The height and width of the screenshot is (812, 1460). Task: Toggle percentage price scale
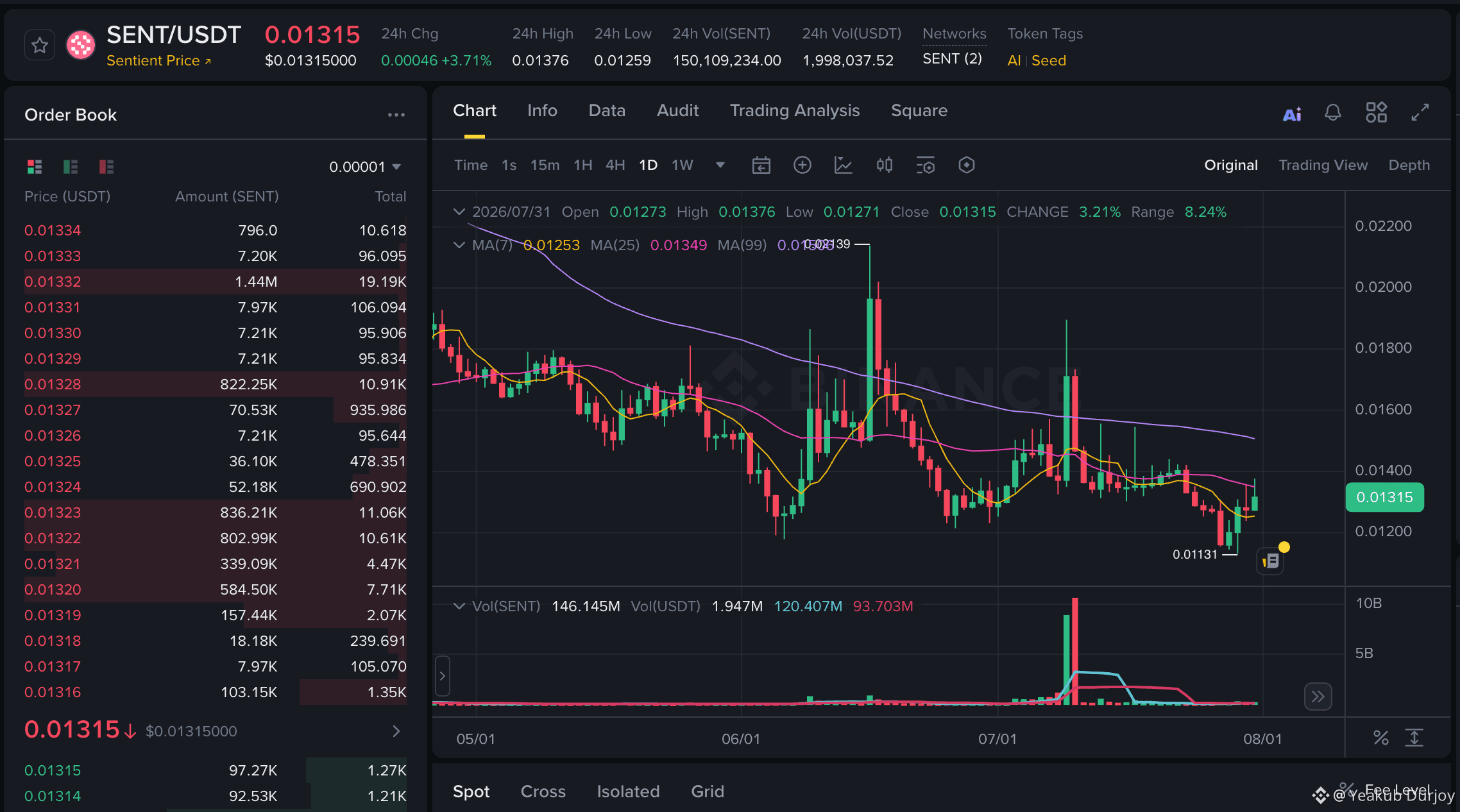tap(1380, 738)
